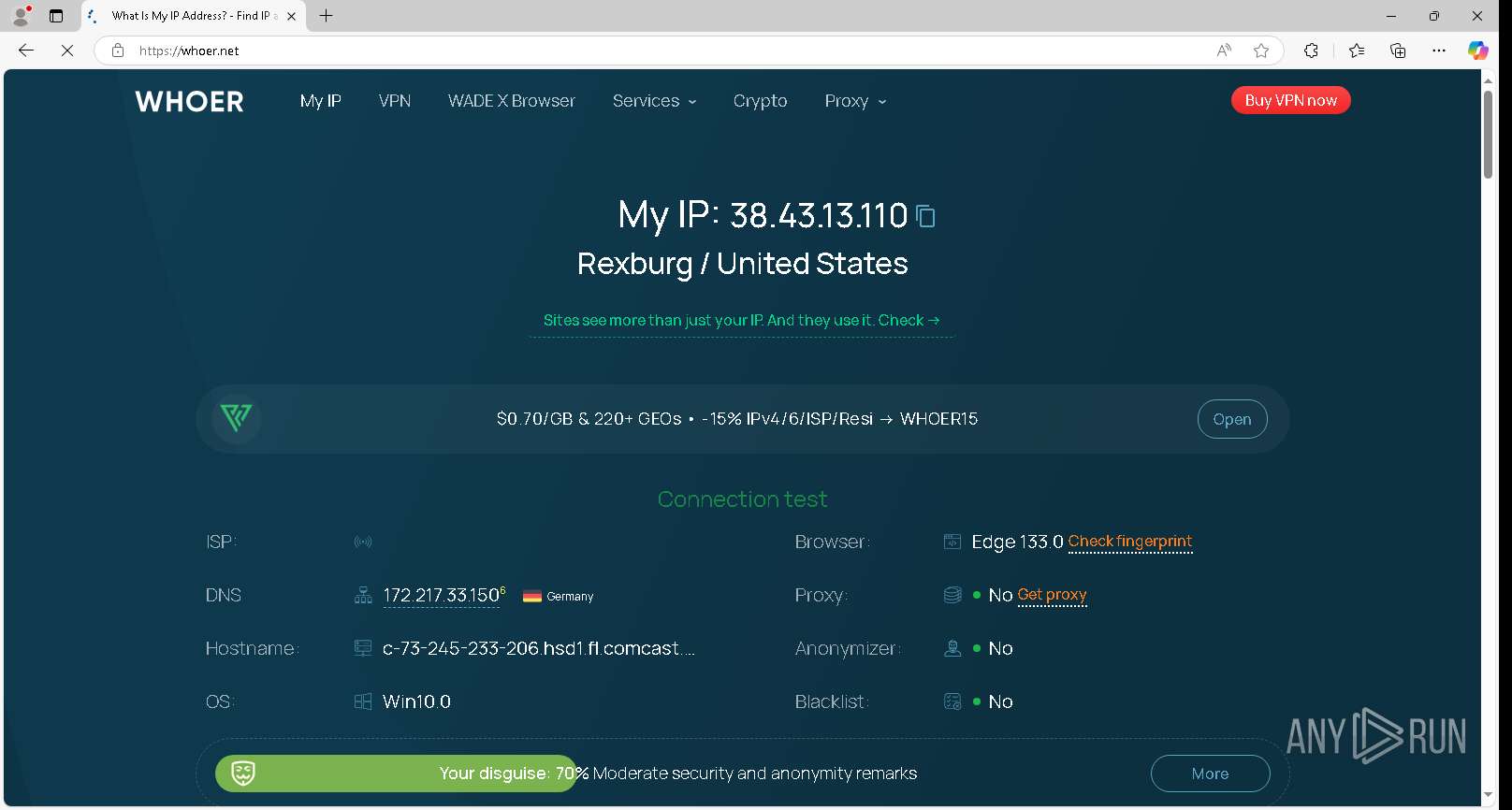The image size is (1512, 810).
Task: Open the browser profile avatar
Action: [21, 16]
